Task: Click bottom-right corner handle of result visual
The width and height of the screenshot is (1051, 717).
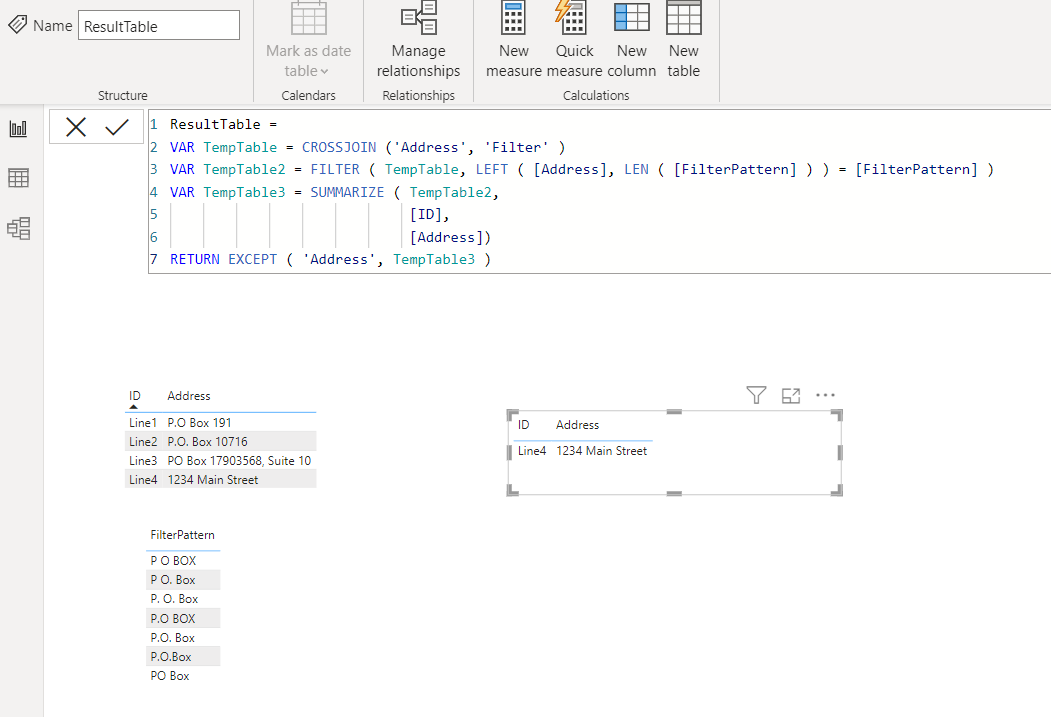Action: tap(837, 491)
